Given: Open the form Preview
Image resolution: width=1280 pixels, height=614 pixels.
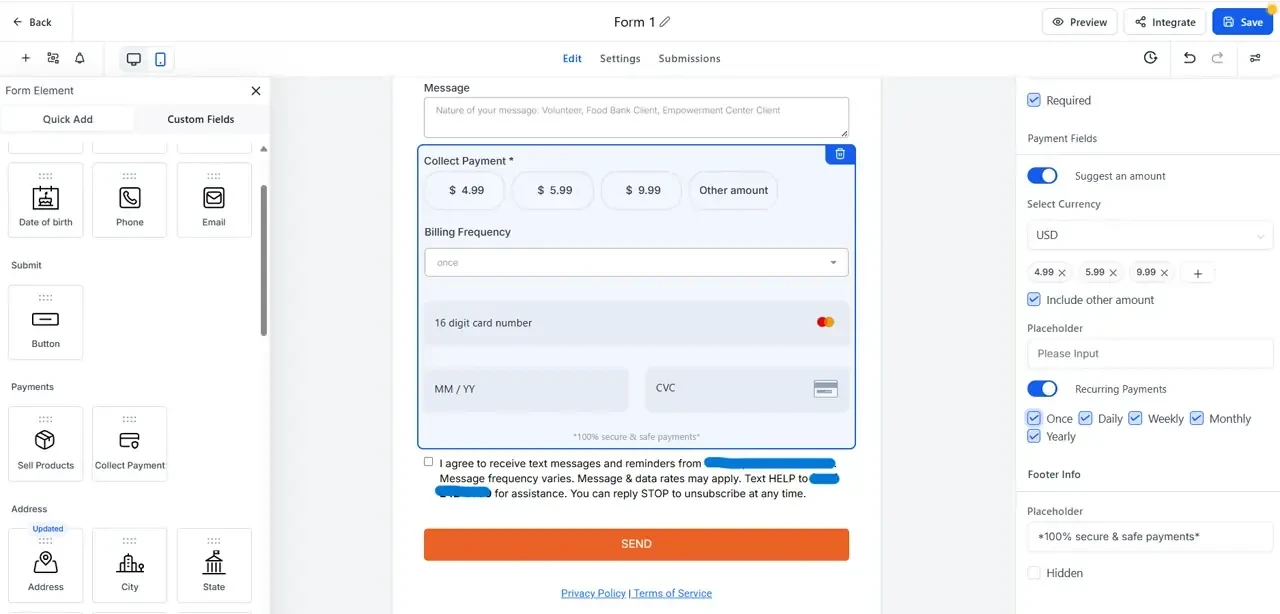Looking at the screenshot, I should coord(1080,21).
